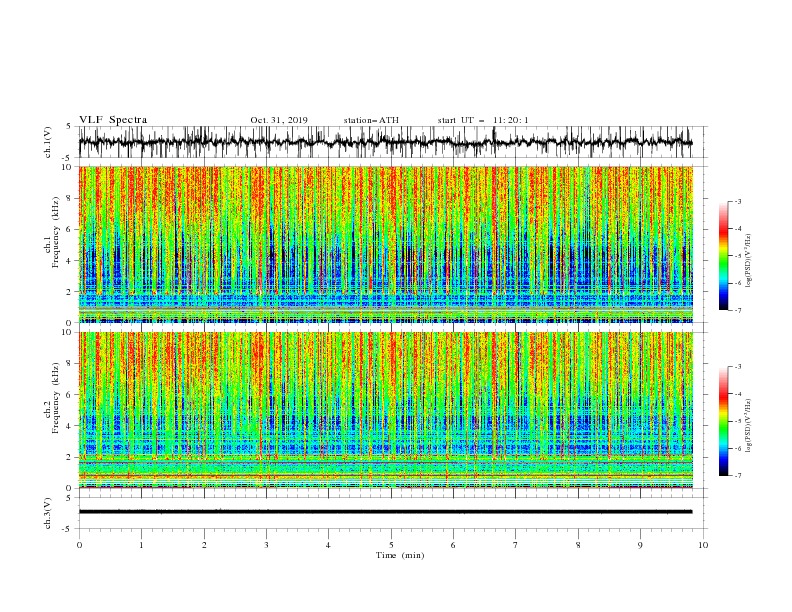The width and height of the screenshot is (792, 612).
Task: Click time axis tick label "3"
Action: tap(266, 545)
